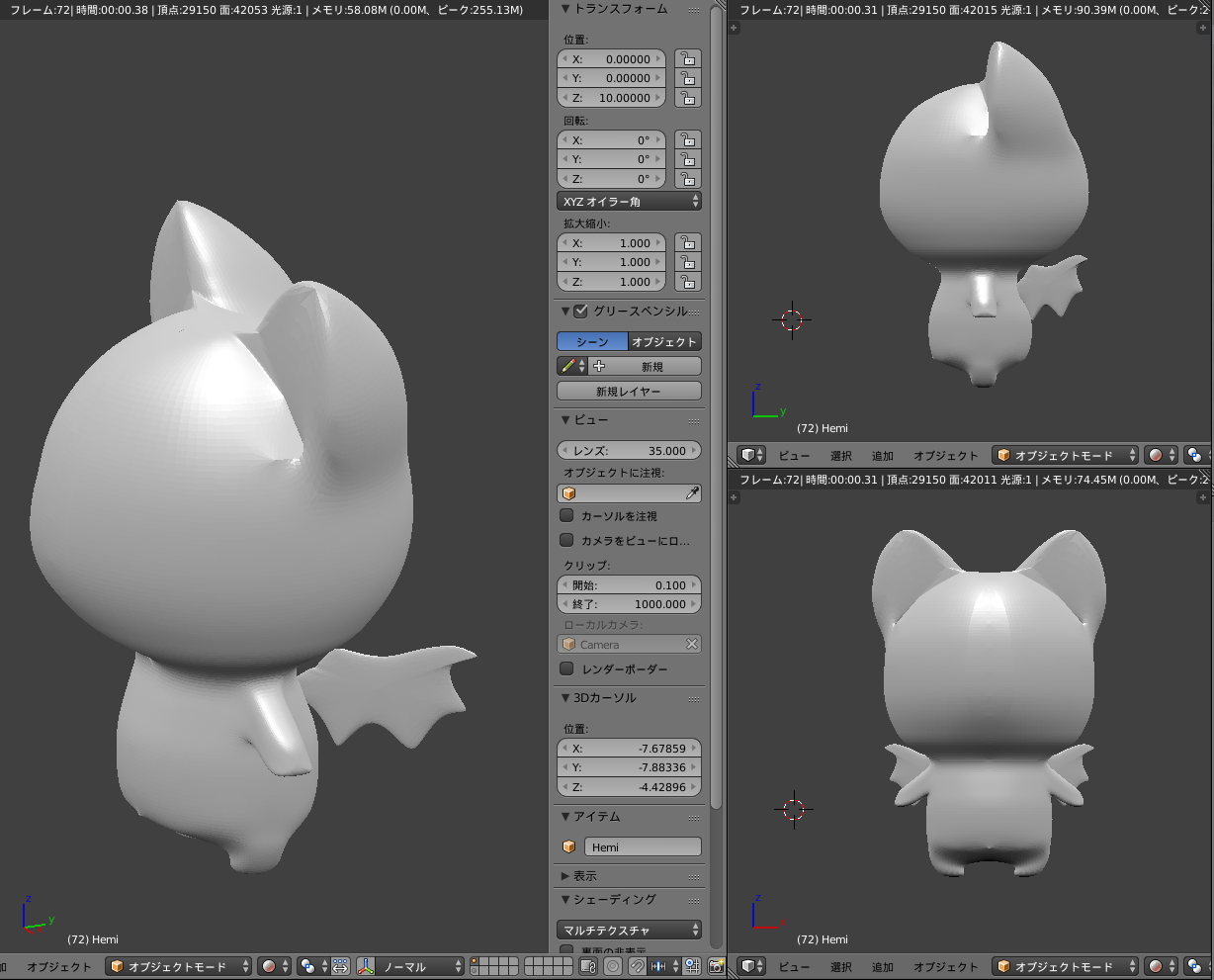Select the オブジェクト grease pencil source toggle

[x=664, y=341]
